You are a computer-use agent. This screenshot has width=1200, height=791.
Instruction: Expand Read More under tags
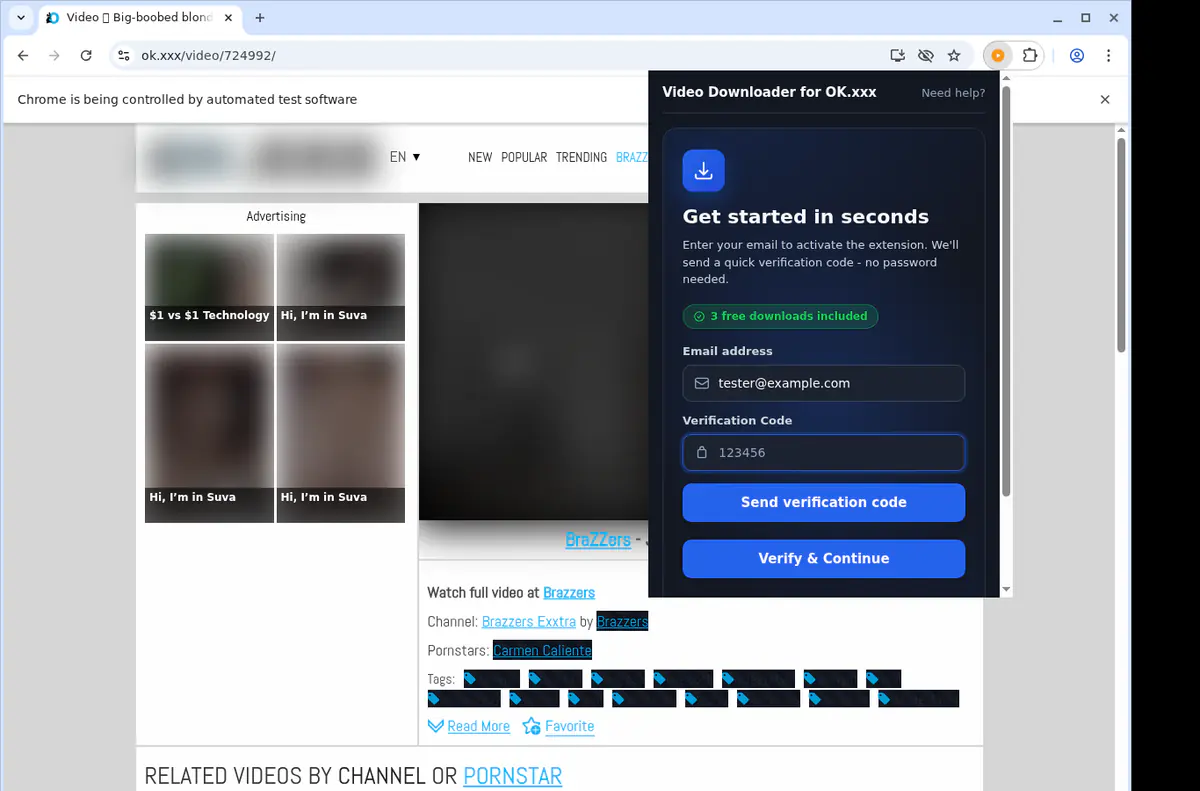pos(479,726)
